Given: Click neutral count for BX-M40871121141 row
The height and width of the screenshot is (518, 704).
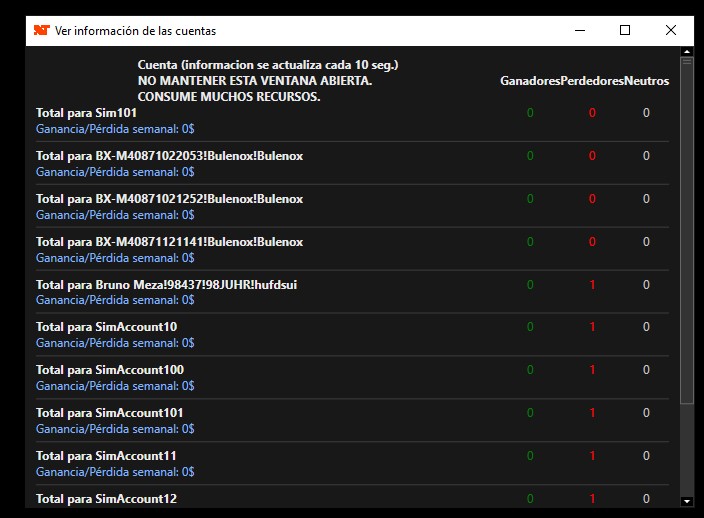Looking at the screenshot, I should [x=646, y=241].
